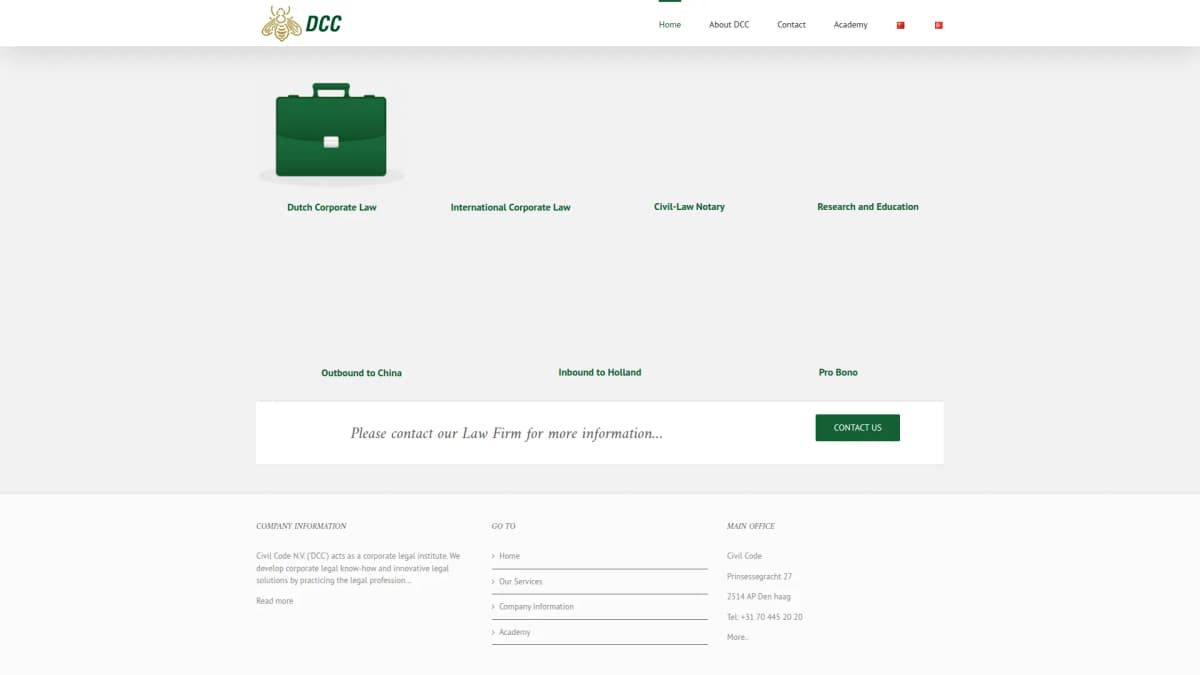Go to Inbound to Holland
The image size is (1200, 675).
(599, 372)
